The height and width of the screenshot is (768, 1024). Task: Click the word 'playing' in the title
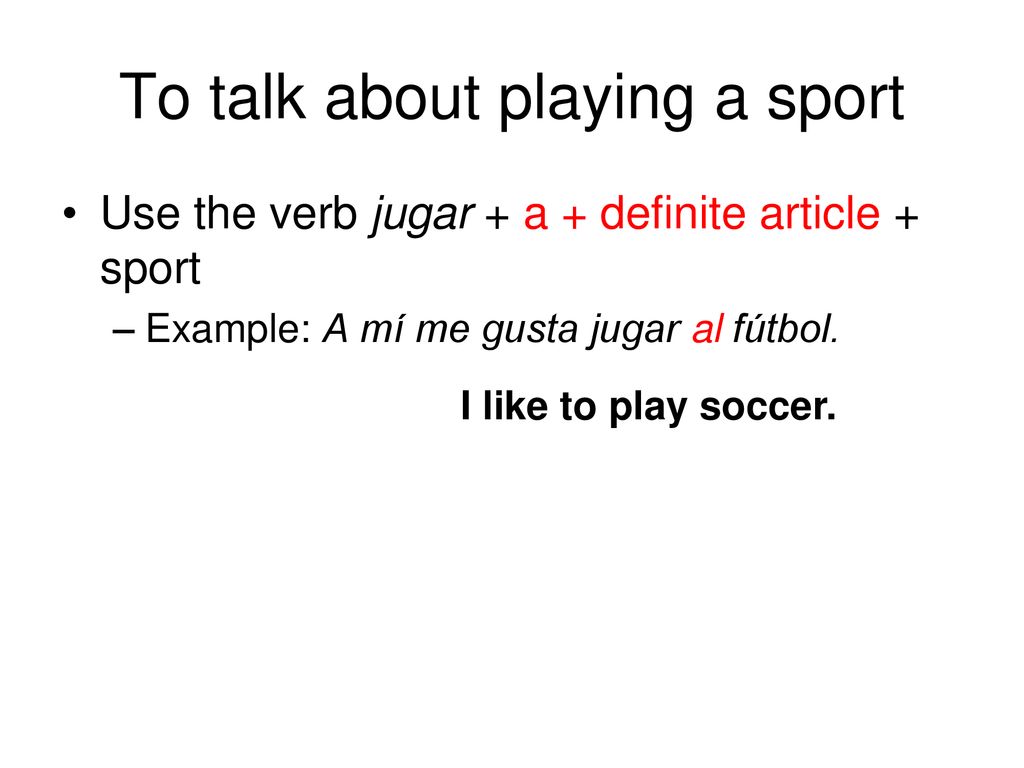(x=596, y=100)
